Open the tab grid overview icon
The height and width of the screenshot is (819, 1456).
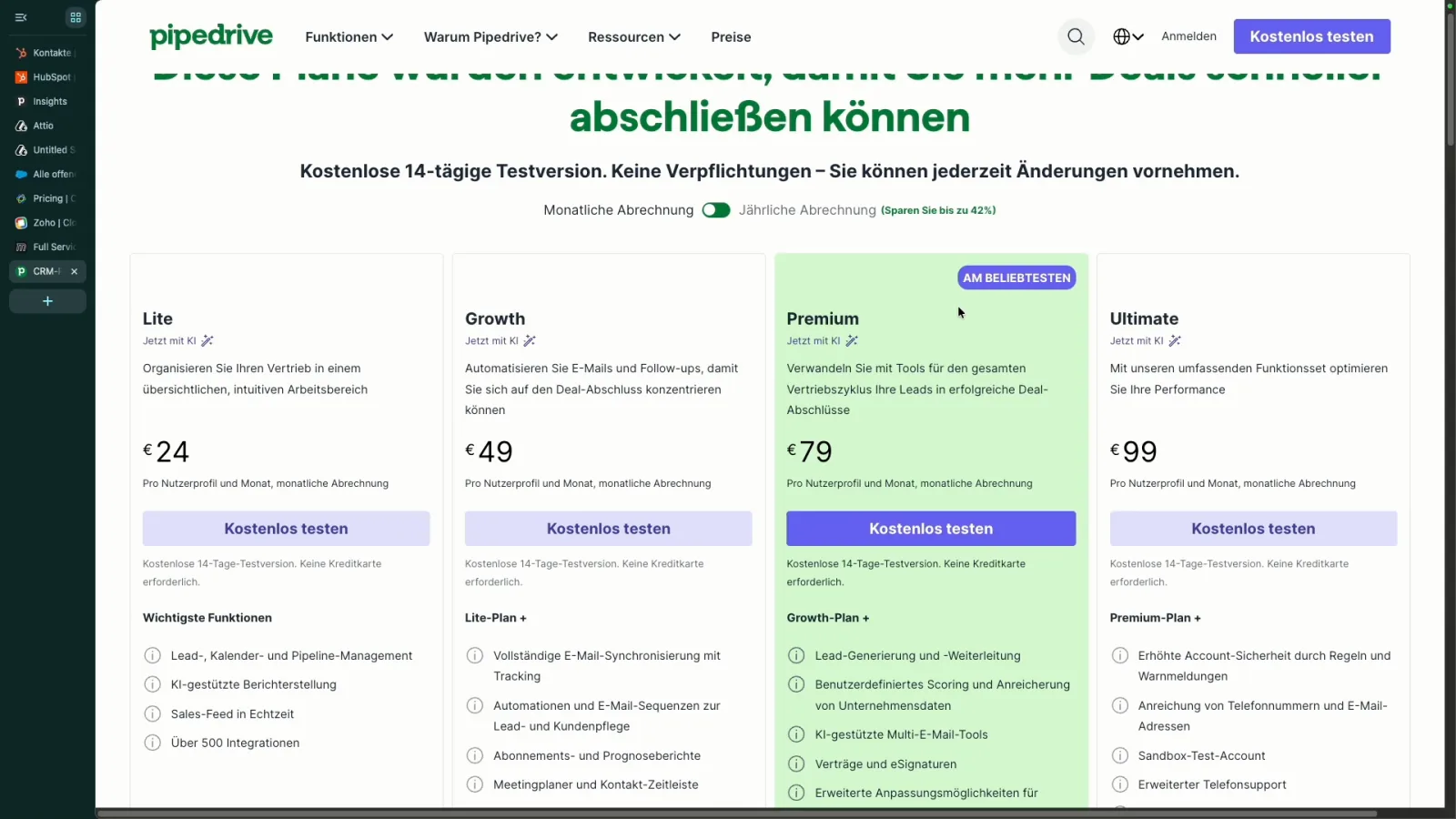[76, 17]
